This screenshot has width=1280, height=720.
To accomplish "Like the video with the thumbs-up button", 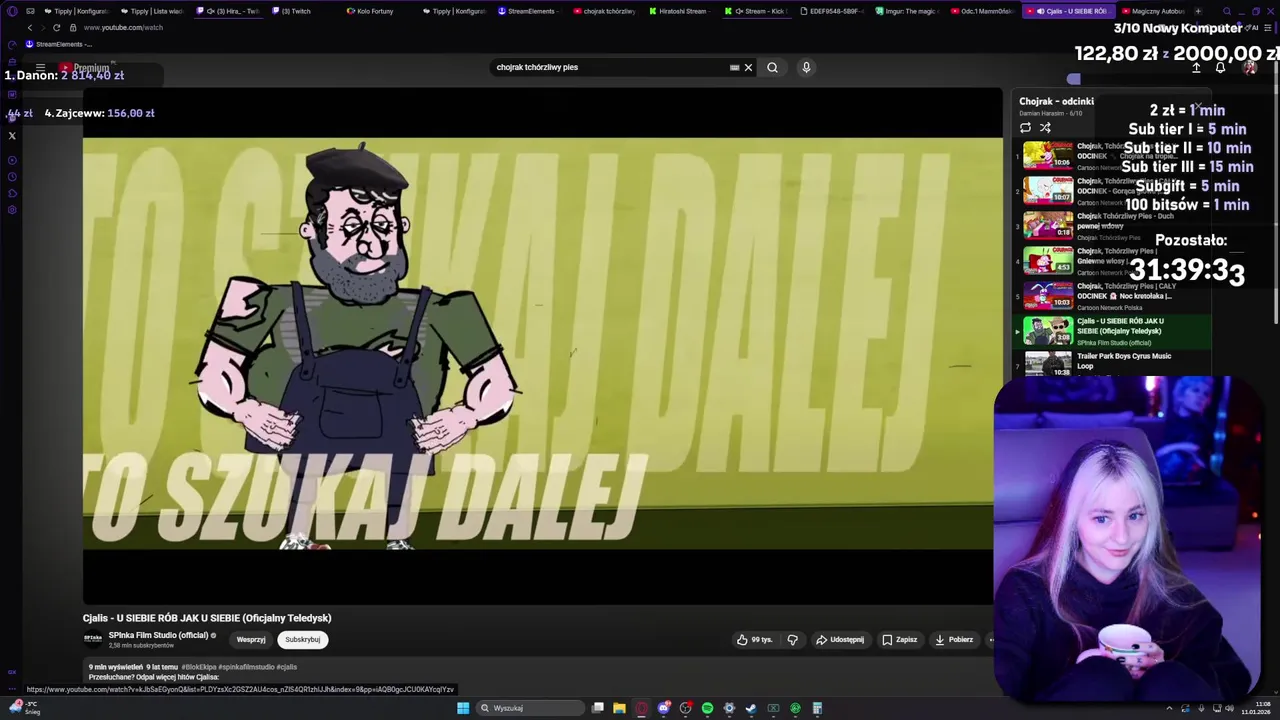I will 755,640.
